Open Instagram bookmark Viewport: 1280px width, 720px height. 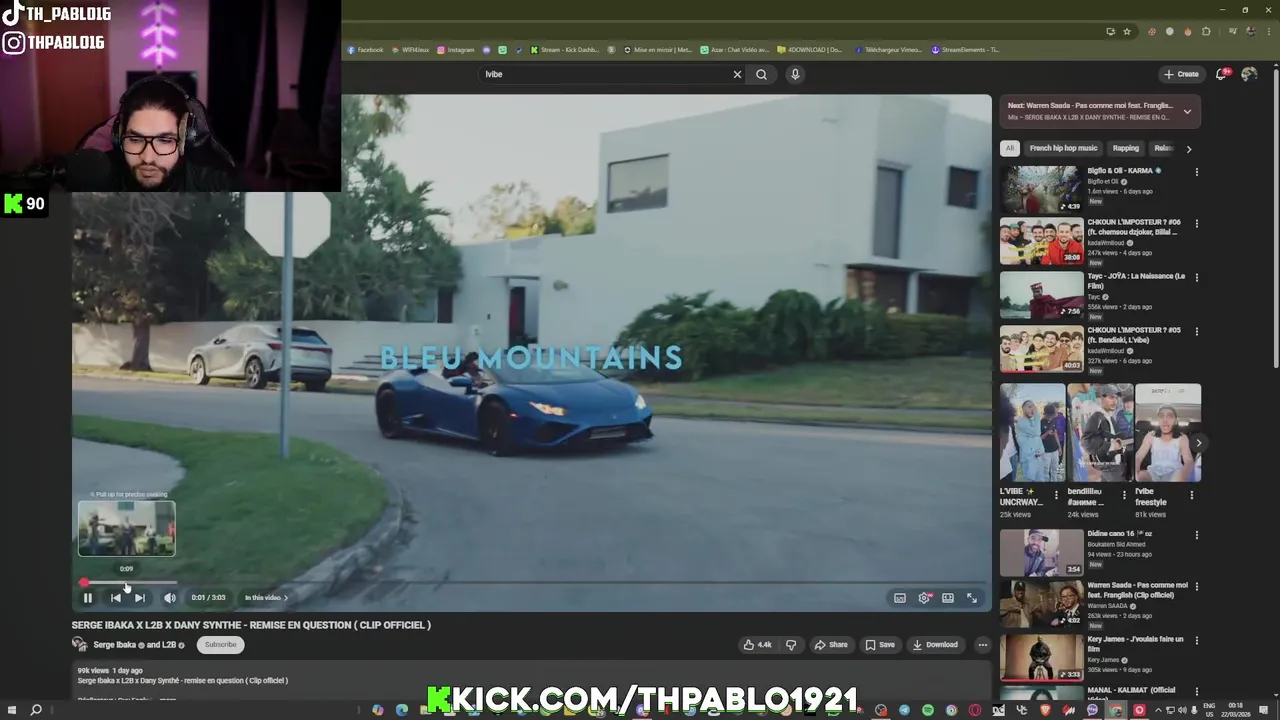click(455, 49)
